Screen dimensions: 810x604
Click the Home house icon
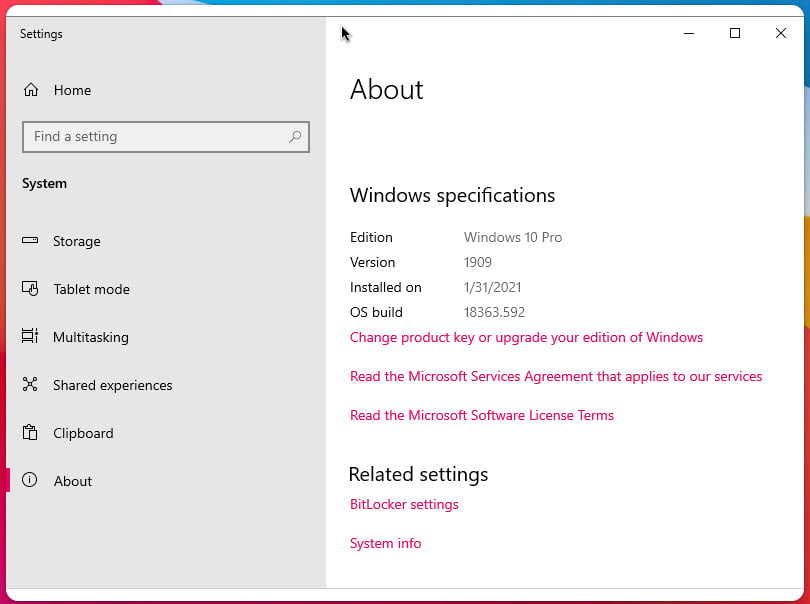tap(31, 90)
